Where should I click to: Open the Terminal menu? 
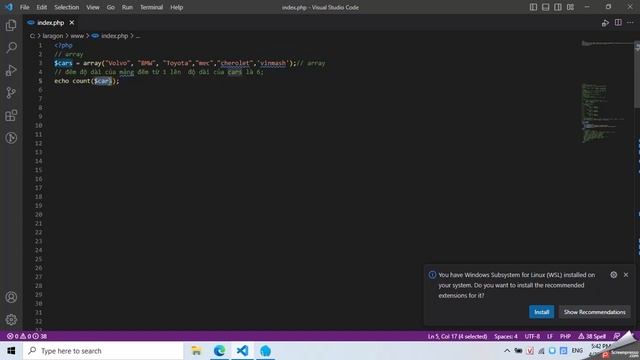[151, 7]
